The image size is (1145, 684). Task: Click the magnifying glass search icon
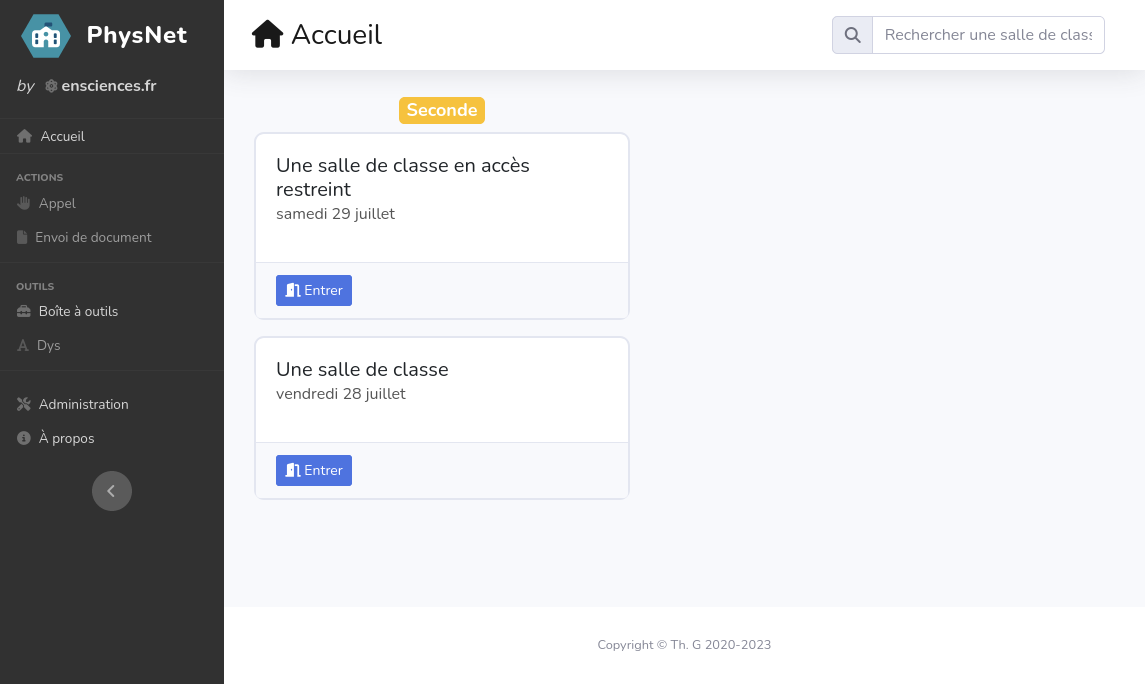coord(853,35)
